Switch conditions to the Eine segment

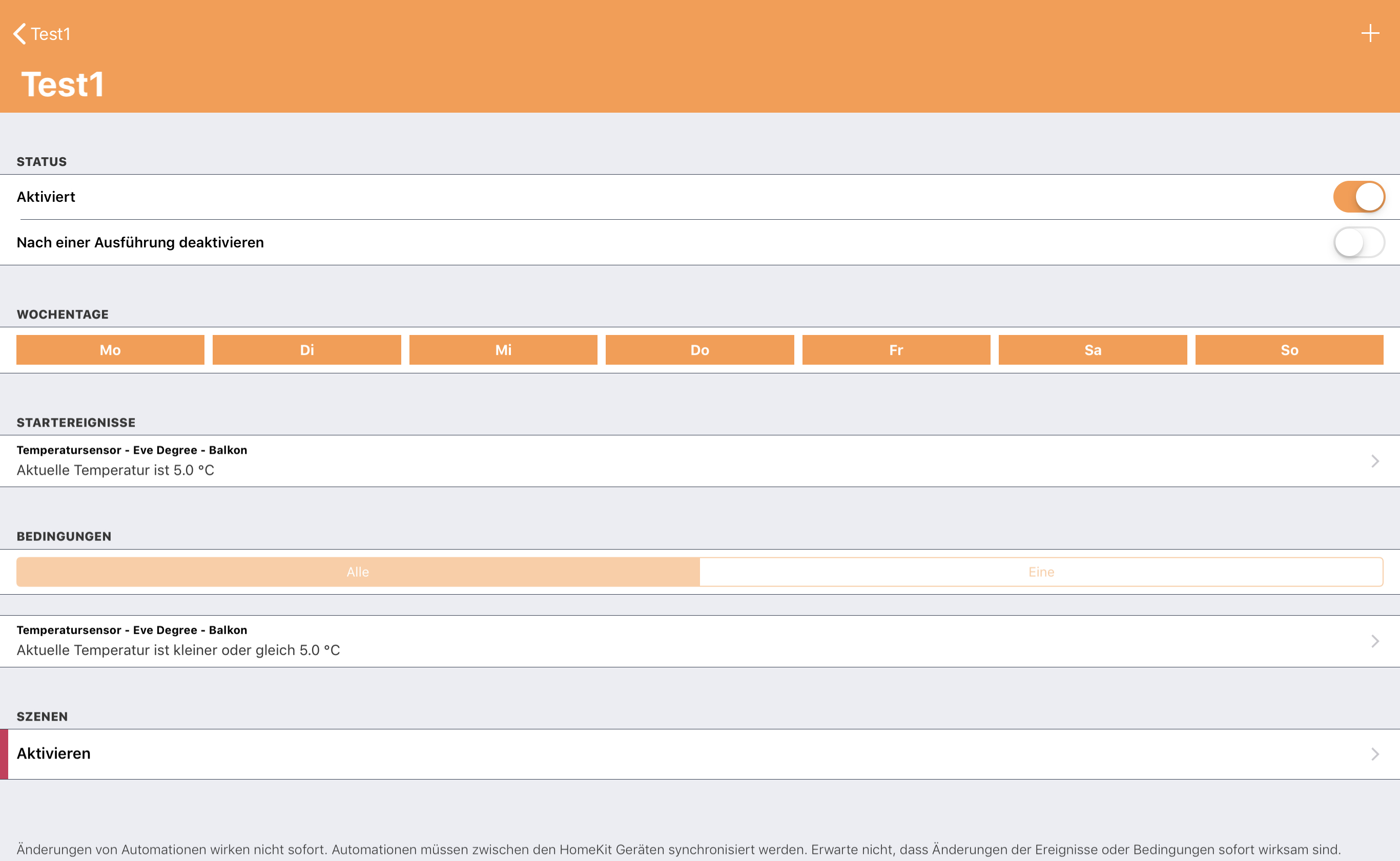coord(1041,572)
